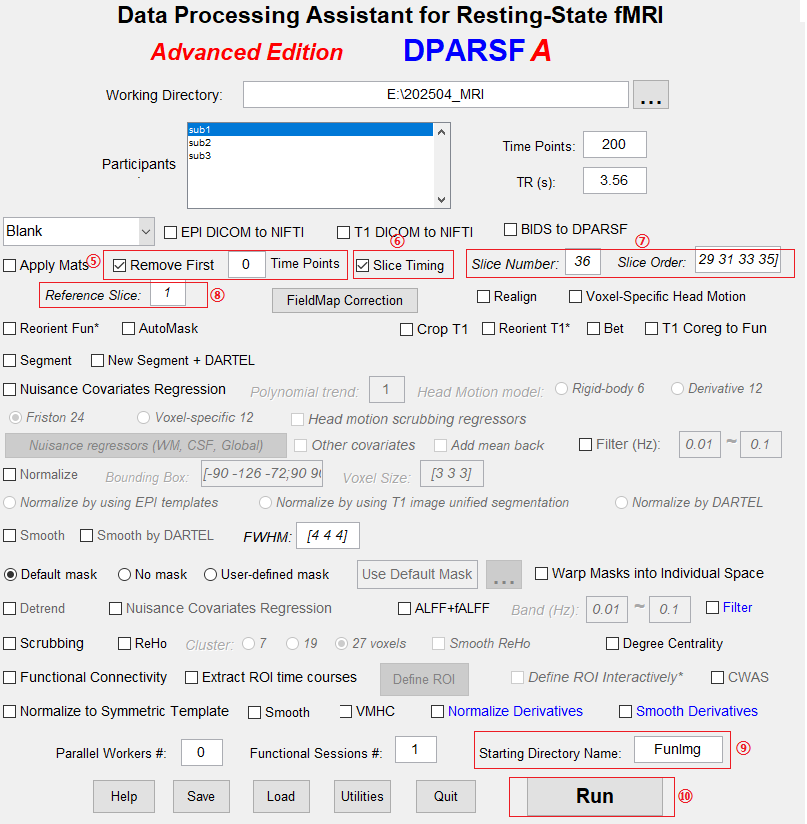Enable the VMHC checkbox
Screen dimensions: 807x824
pos(346,712)
